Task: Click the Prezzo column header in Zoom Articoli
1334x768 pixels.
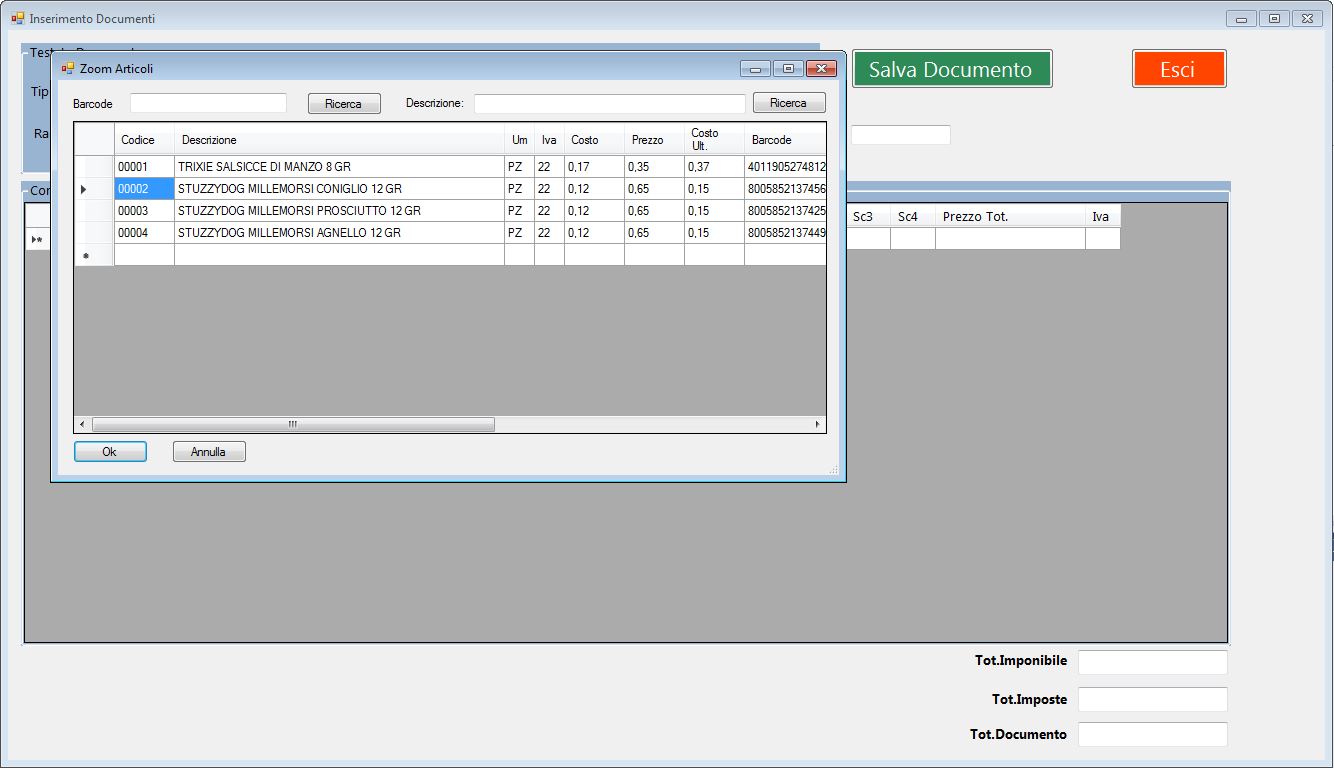Action: pos(654,140)
